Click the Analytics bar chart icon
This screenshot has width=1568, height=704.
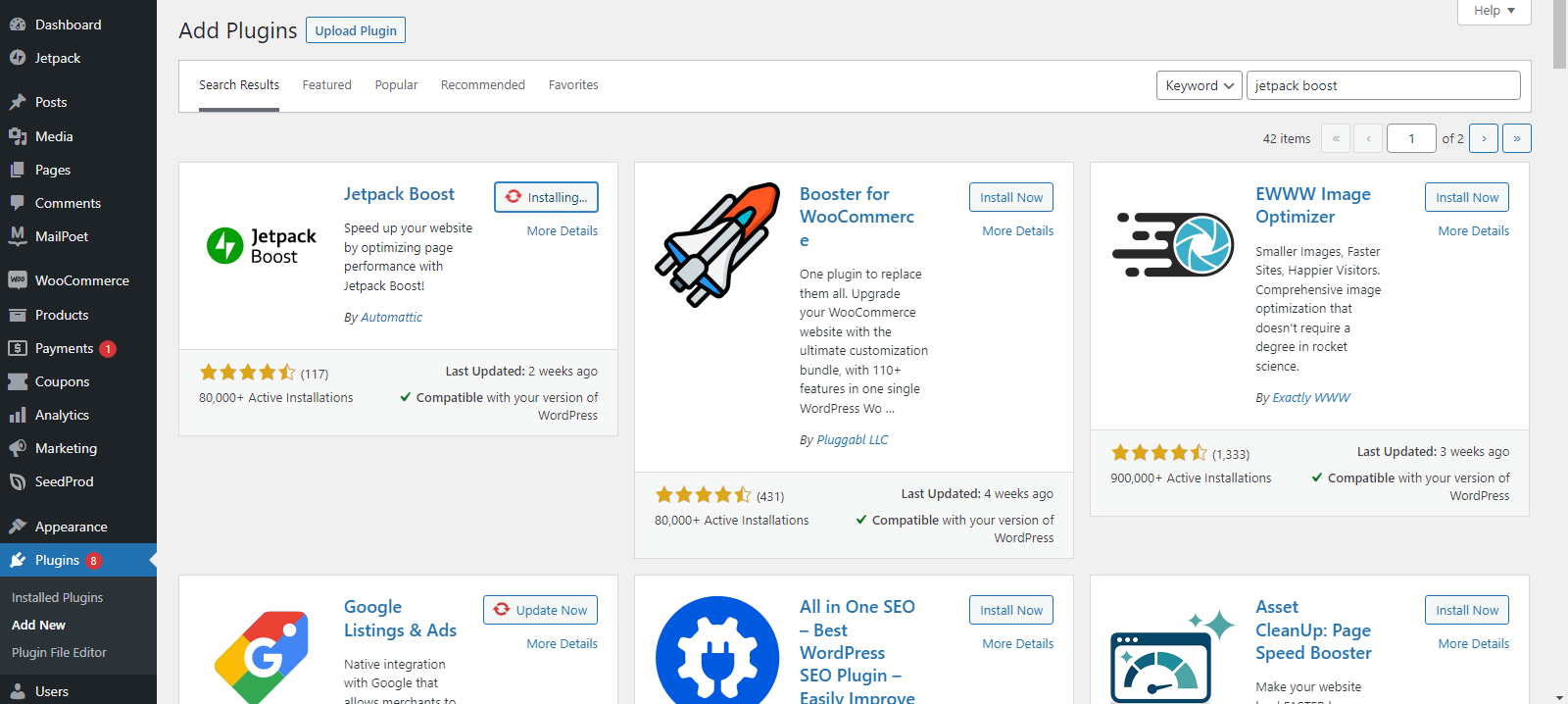click(x=18, y=415)
